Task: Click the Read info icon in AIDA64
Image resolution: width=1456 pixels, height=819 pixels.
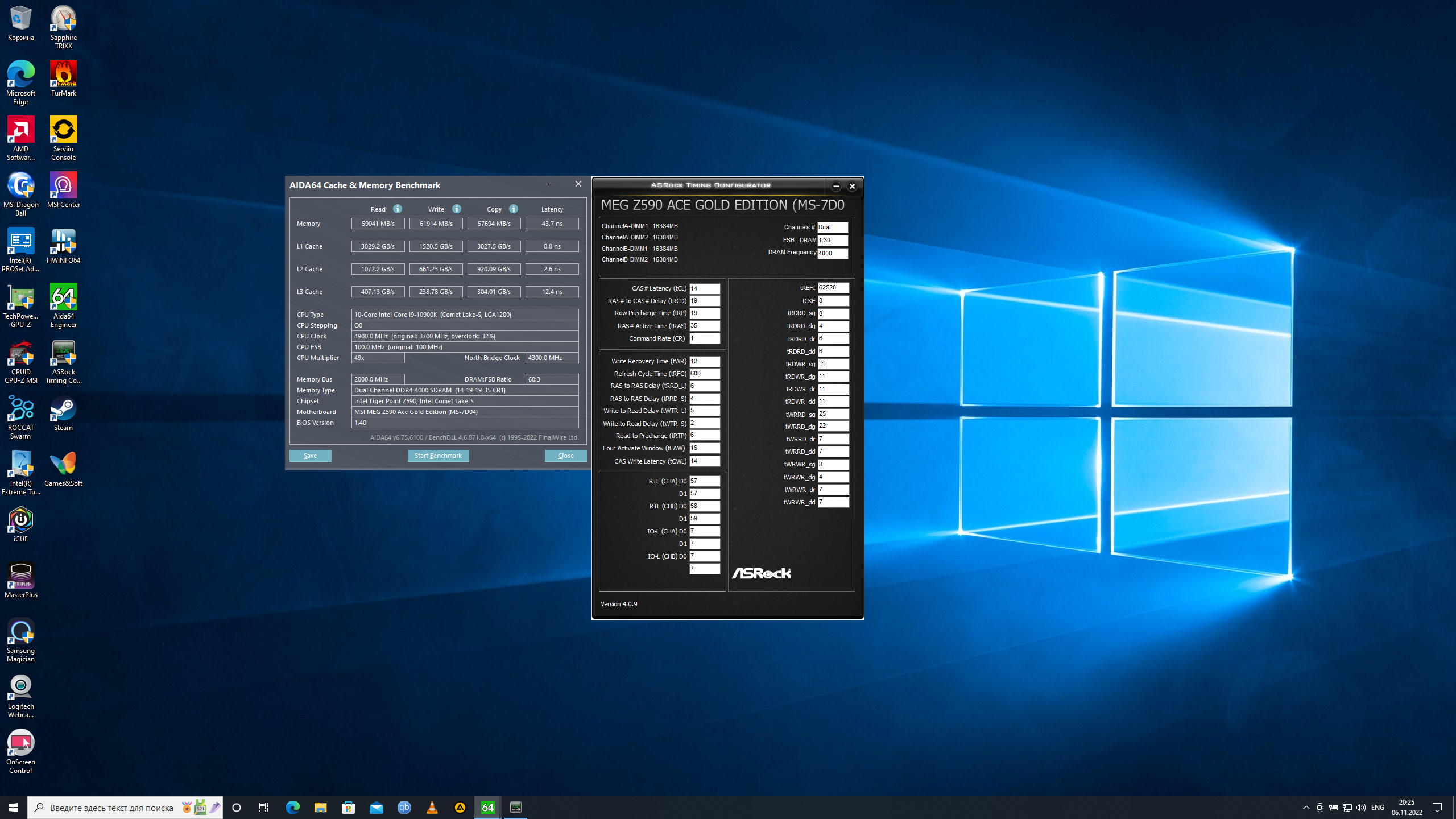Action: point(398,209)
